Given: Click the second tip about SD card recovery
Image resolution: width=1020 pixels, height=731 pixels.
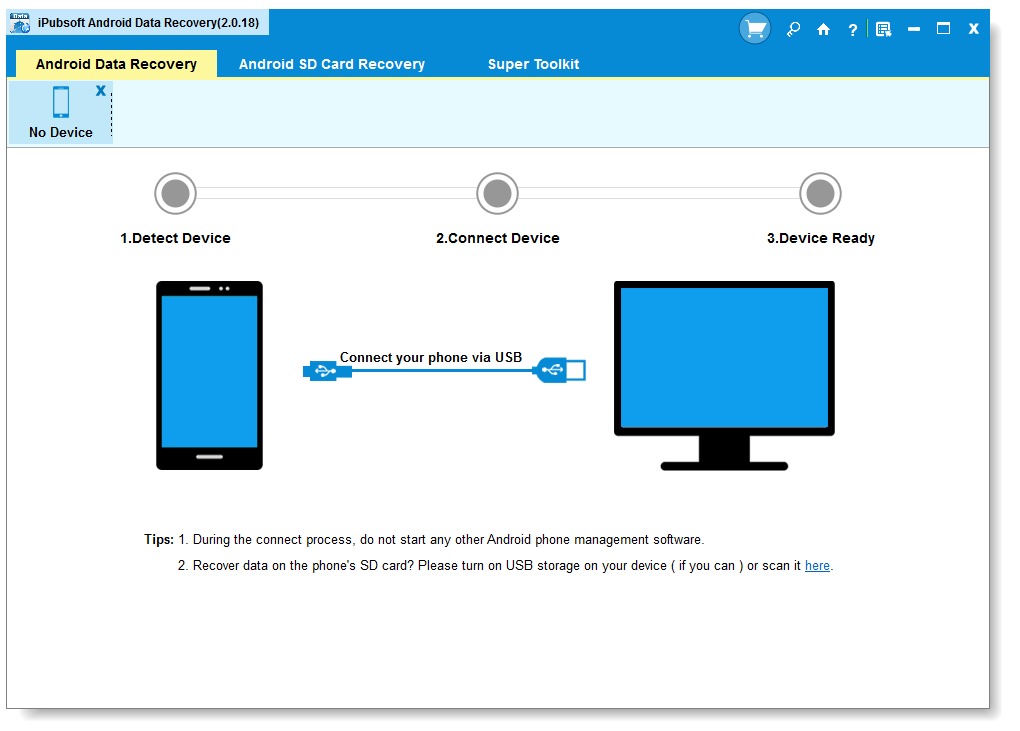Looking at the screenshot, I should 505,566.
